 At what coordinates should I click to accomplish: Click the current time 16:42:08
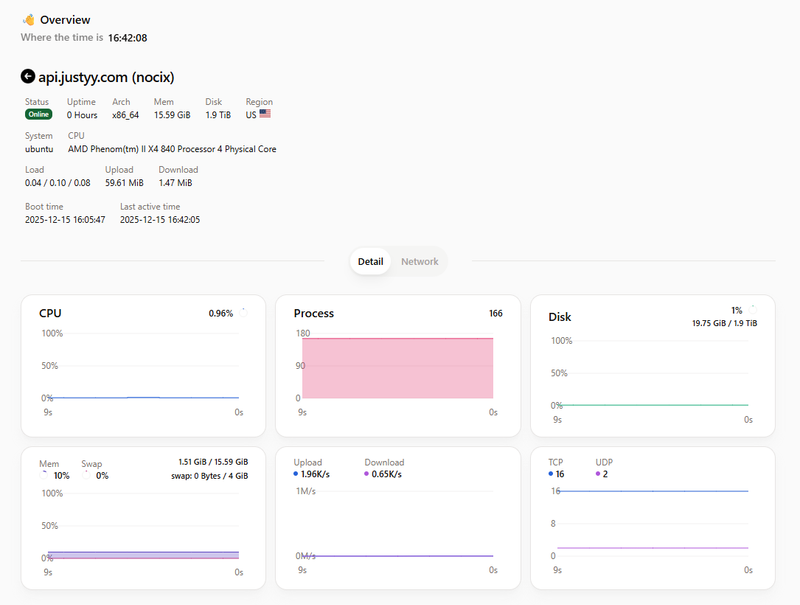(128, 37)
